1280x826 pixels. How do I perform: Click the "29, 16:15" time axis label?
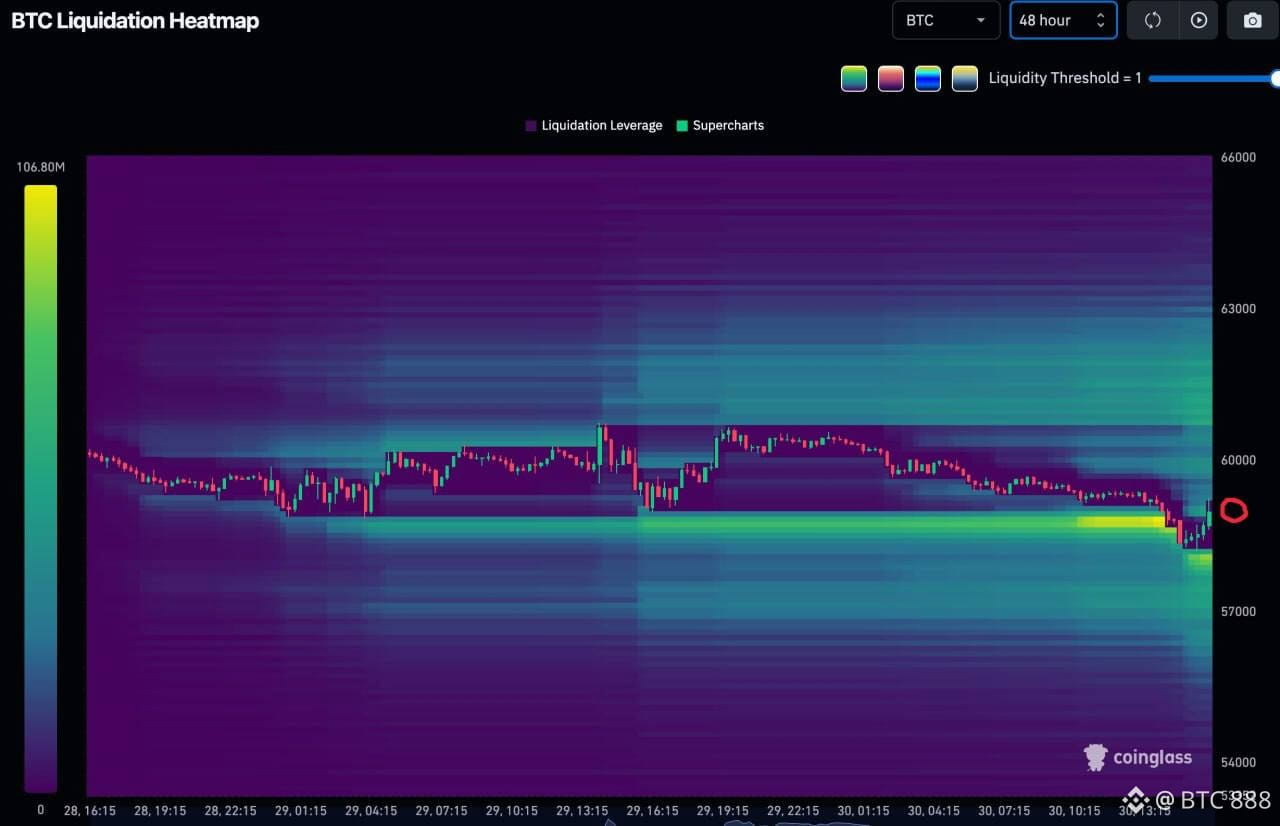652,811
